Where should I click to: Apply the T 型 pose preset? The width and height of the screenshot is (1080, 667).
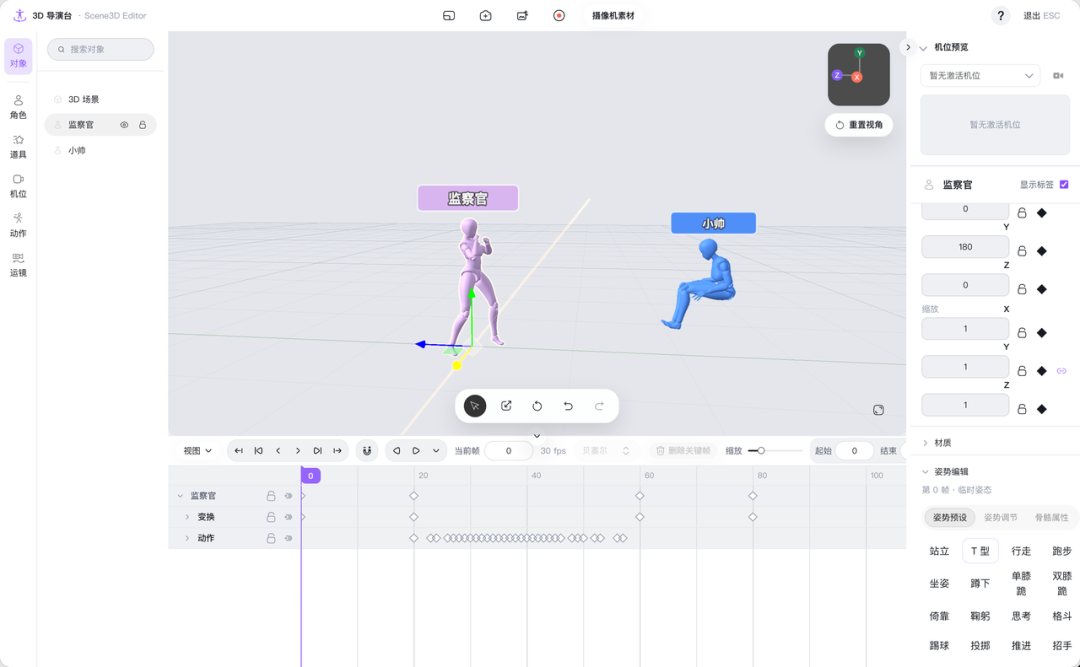(x=980, y=551)
